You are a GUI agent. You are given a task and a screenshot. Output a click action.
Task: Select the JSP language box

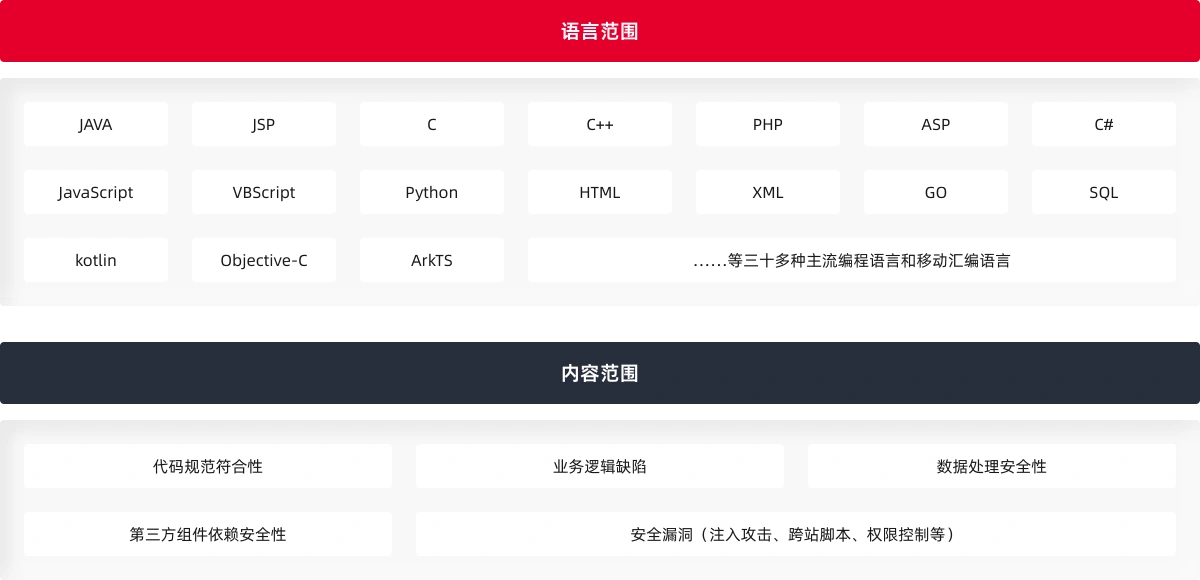pos(264,125)
